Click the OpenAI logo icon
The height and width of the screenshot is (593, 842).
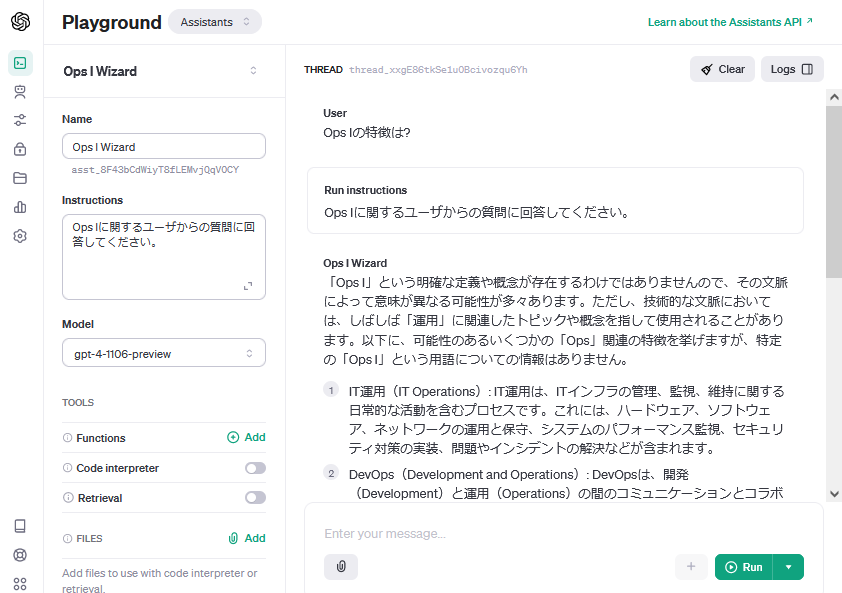point(20,22)
